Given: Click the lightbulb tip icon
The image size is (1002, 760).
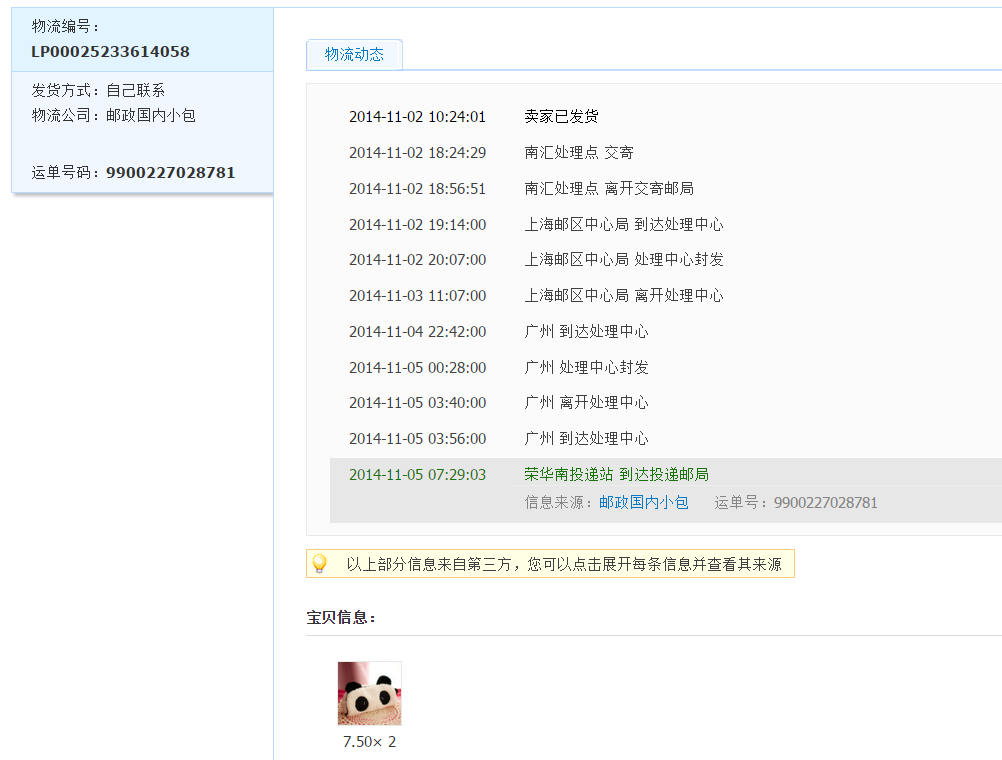Looking at the screenshot, I should (319, 564).
